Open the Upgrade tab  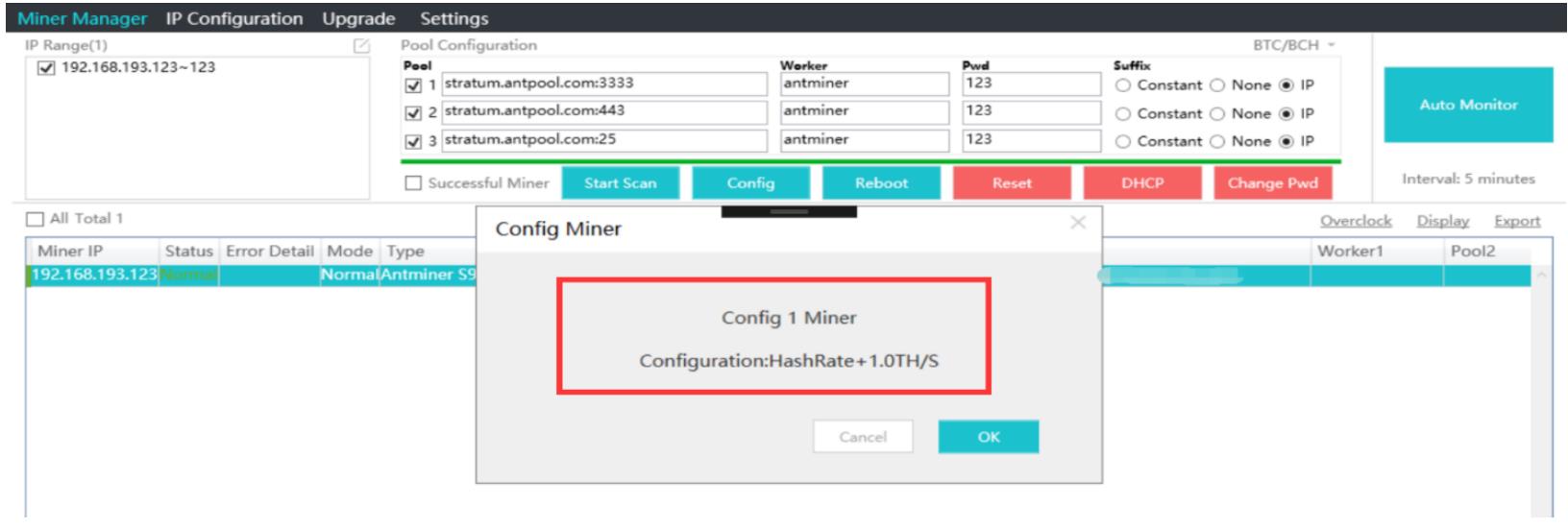[x=358, y=18]
